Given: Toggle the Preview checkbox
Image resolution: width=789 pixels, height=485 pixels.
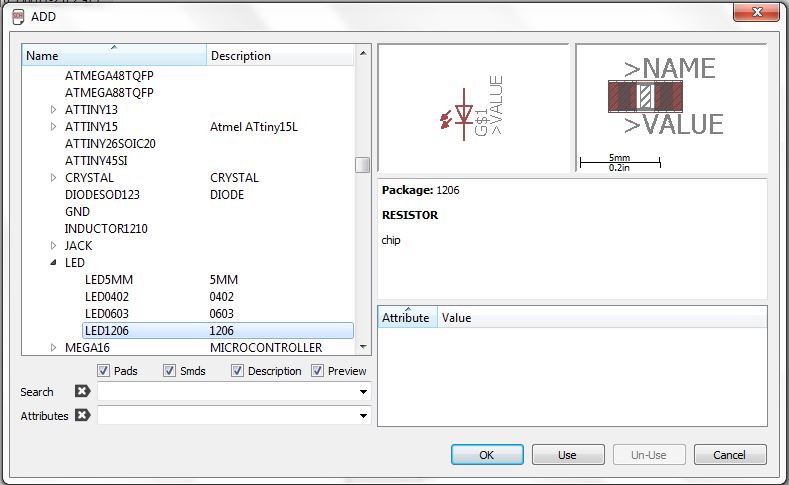Looking at the screenshot, I should tap(317, 371).
